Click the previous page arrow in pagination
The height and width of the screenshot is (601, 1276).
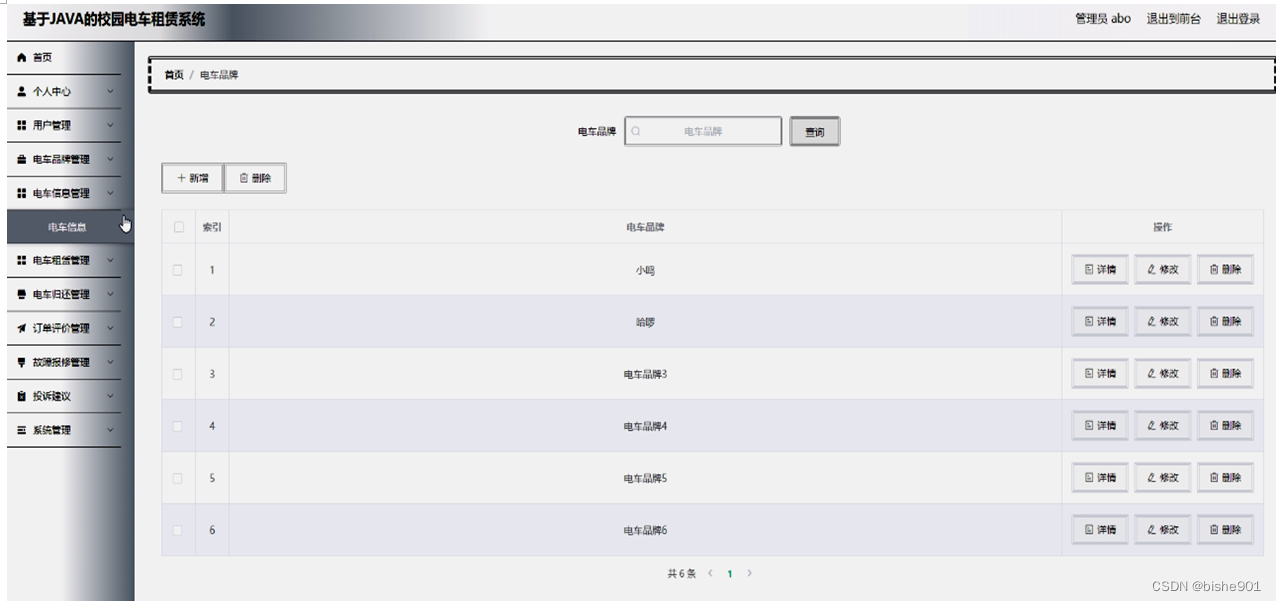pyautogui.click(x=711, y=573)
